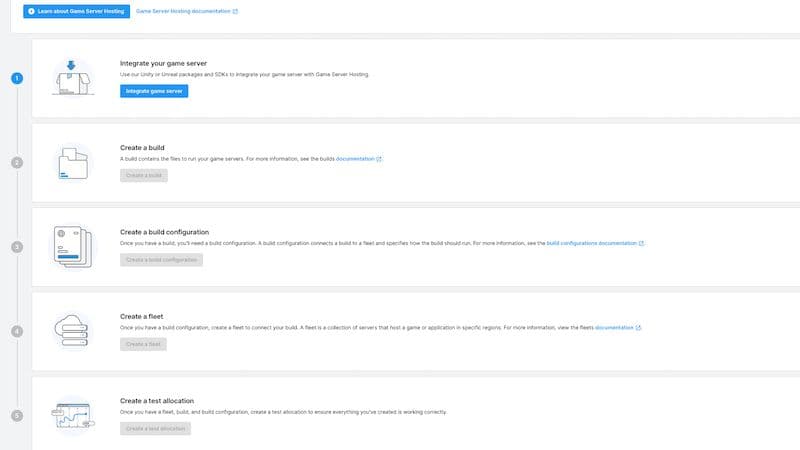Click Learn about Game Server Hosting button
This screenshot has height=450, width=800.
pyautogui.click(x=77, y=11)
